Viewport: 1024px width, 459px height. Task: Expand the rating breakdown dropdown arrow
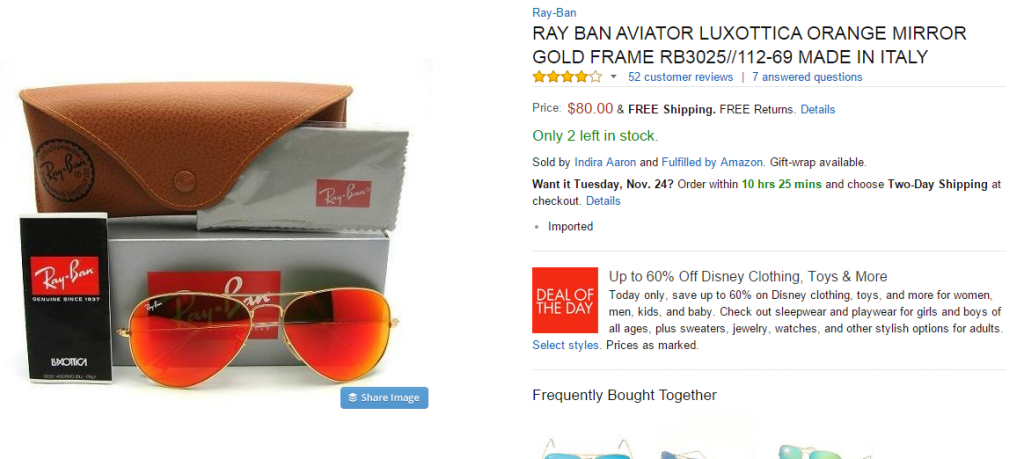coord(613,77)
